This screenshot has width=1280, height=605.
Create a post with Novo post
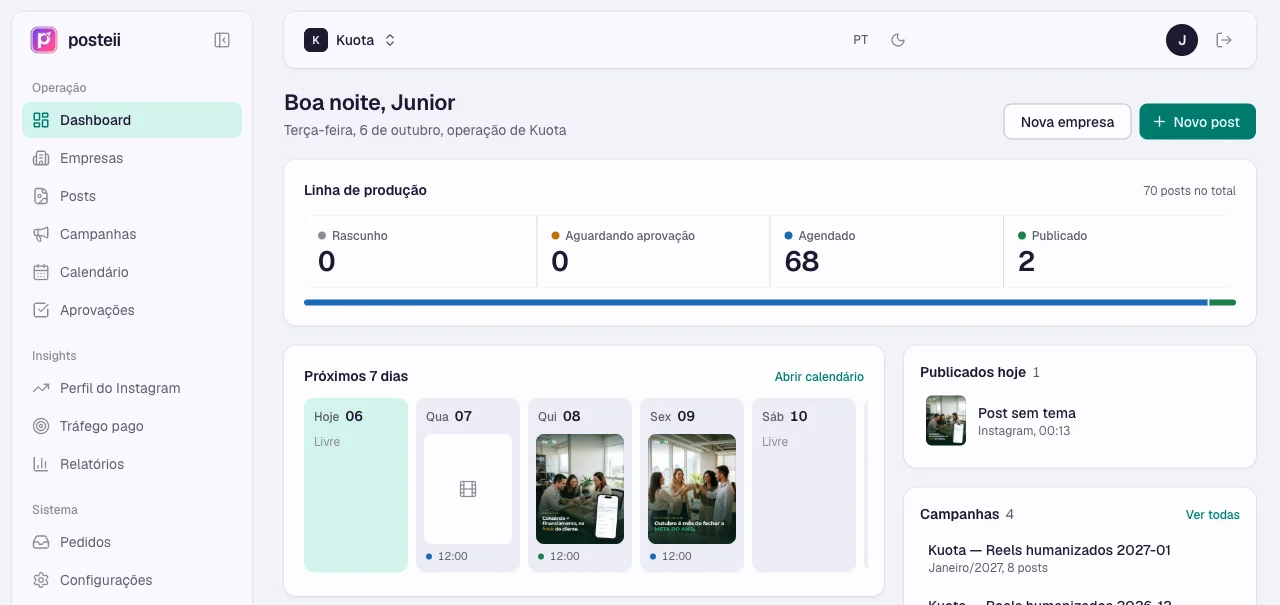click(x=1197, y=122)
